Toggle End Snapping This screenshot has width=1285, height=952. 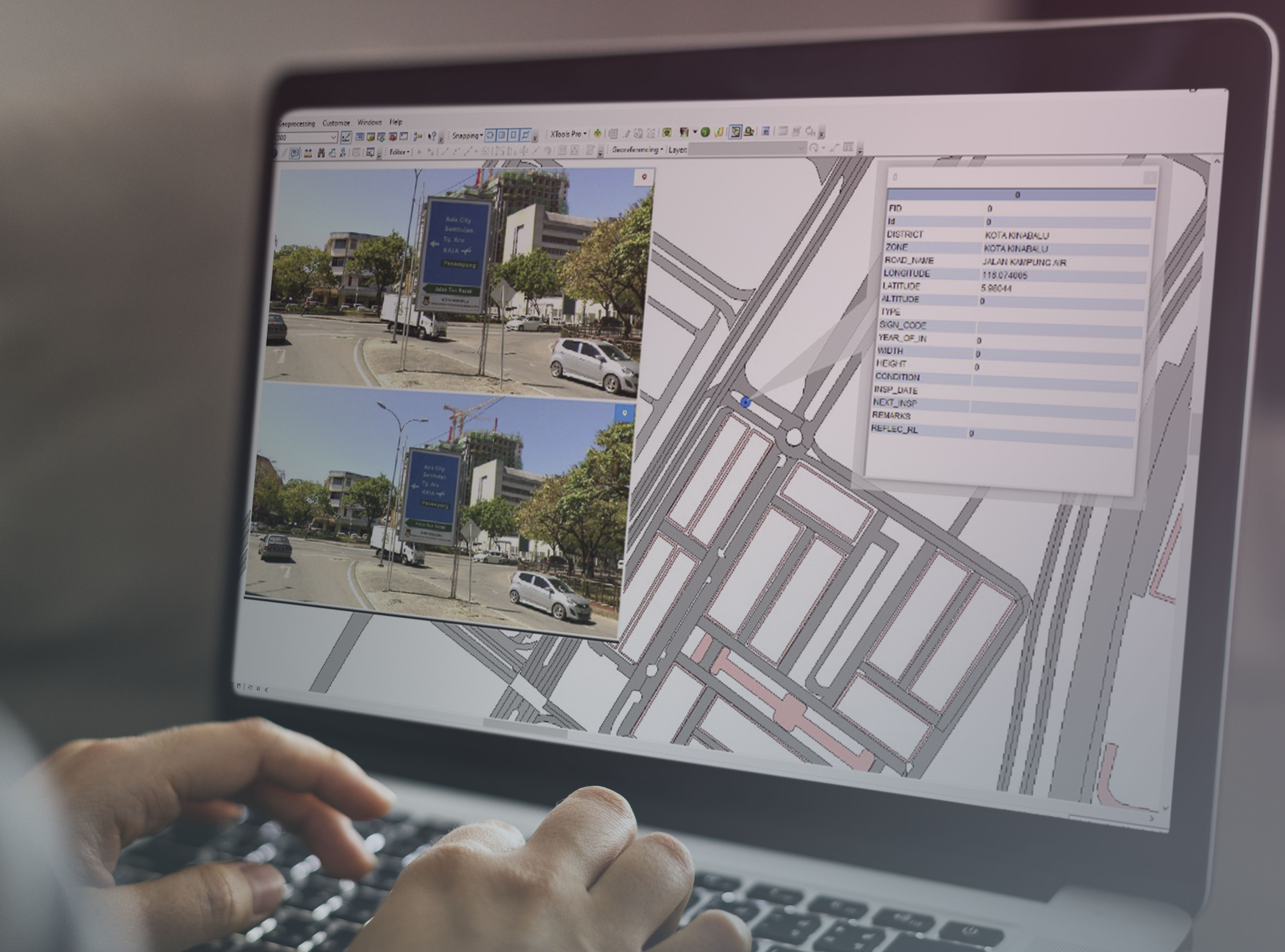(x=502, y=135)
